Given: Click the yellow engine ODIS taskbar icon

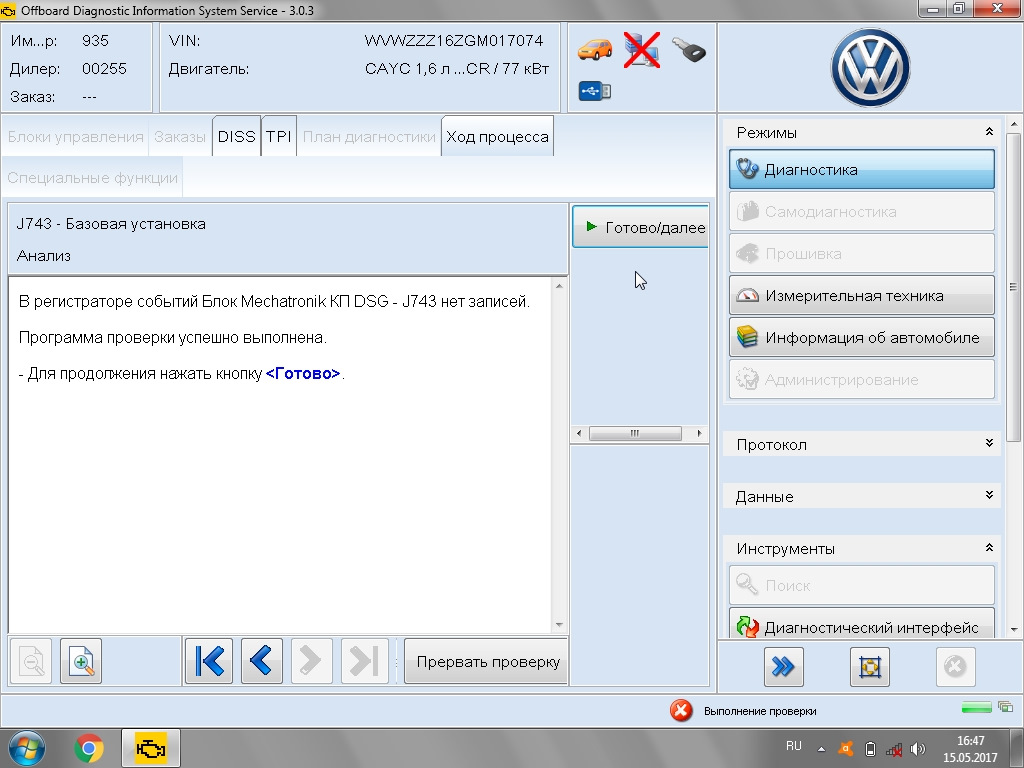Looking at the screenshot, I should click(151, 748).
